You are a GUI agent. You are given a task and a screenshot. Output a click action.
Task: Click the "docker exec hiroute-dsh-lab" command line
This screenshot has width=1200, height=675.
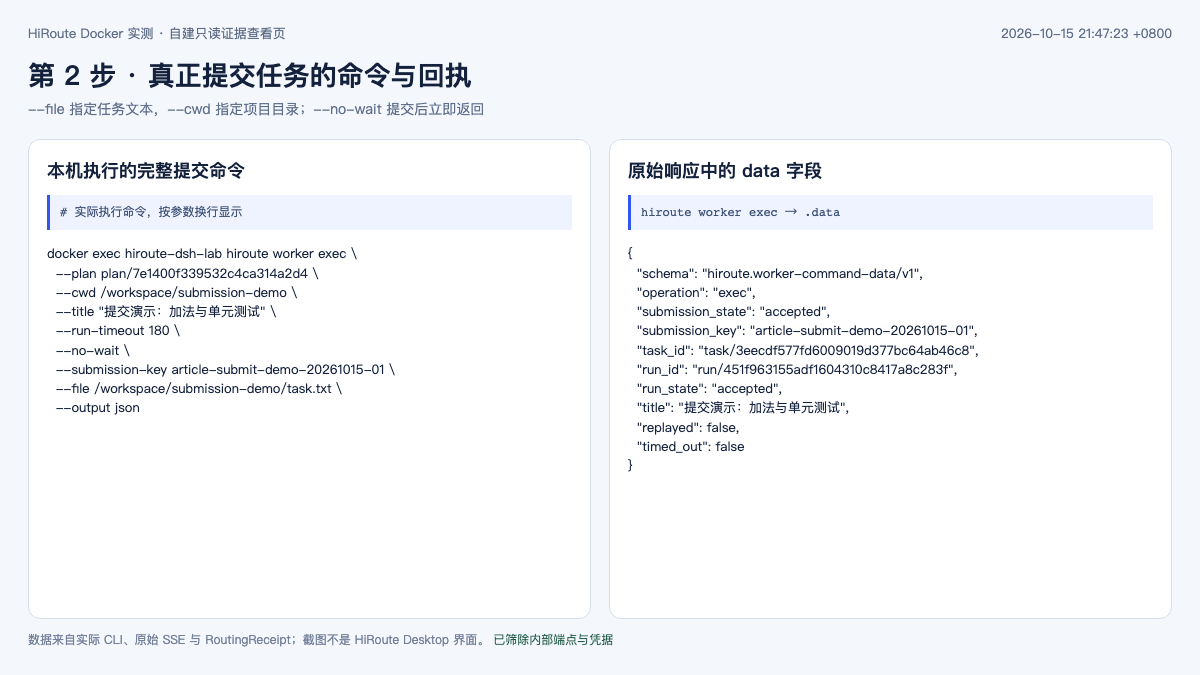202,254
